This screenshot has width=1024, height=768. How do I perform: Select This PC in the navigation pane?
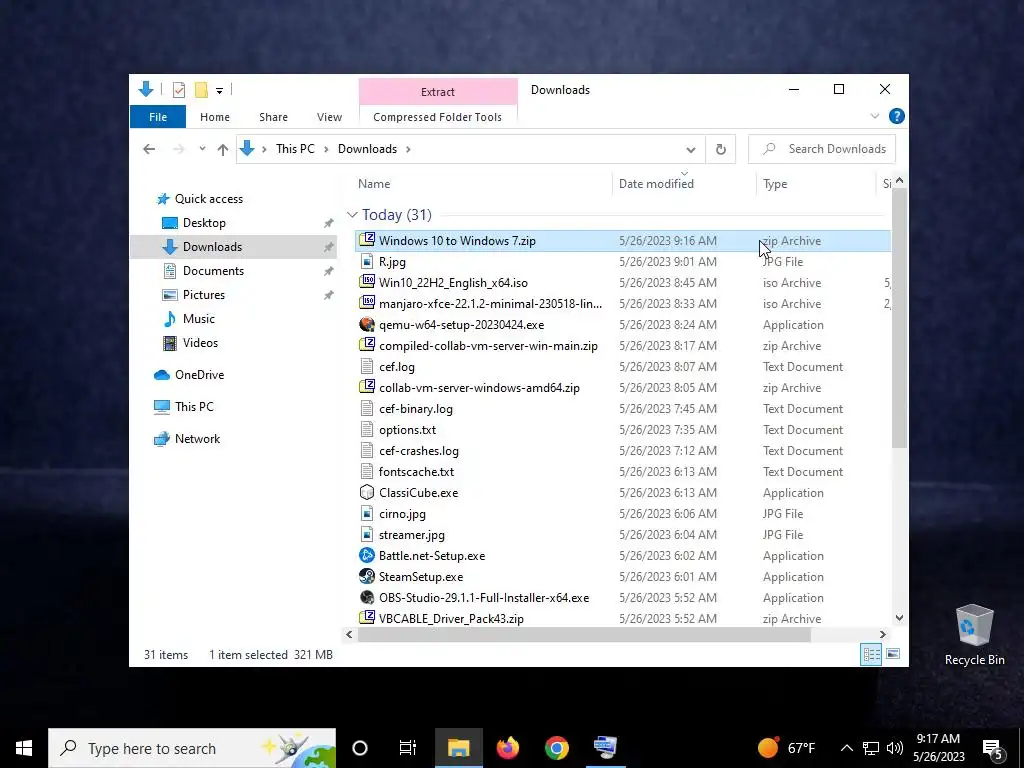coord(194,407)
